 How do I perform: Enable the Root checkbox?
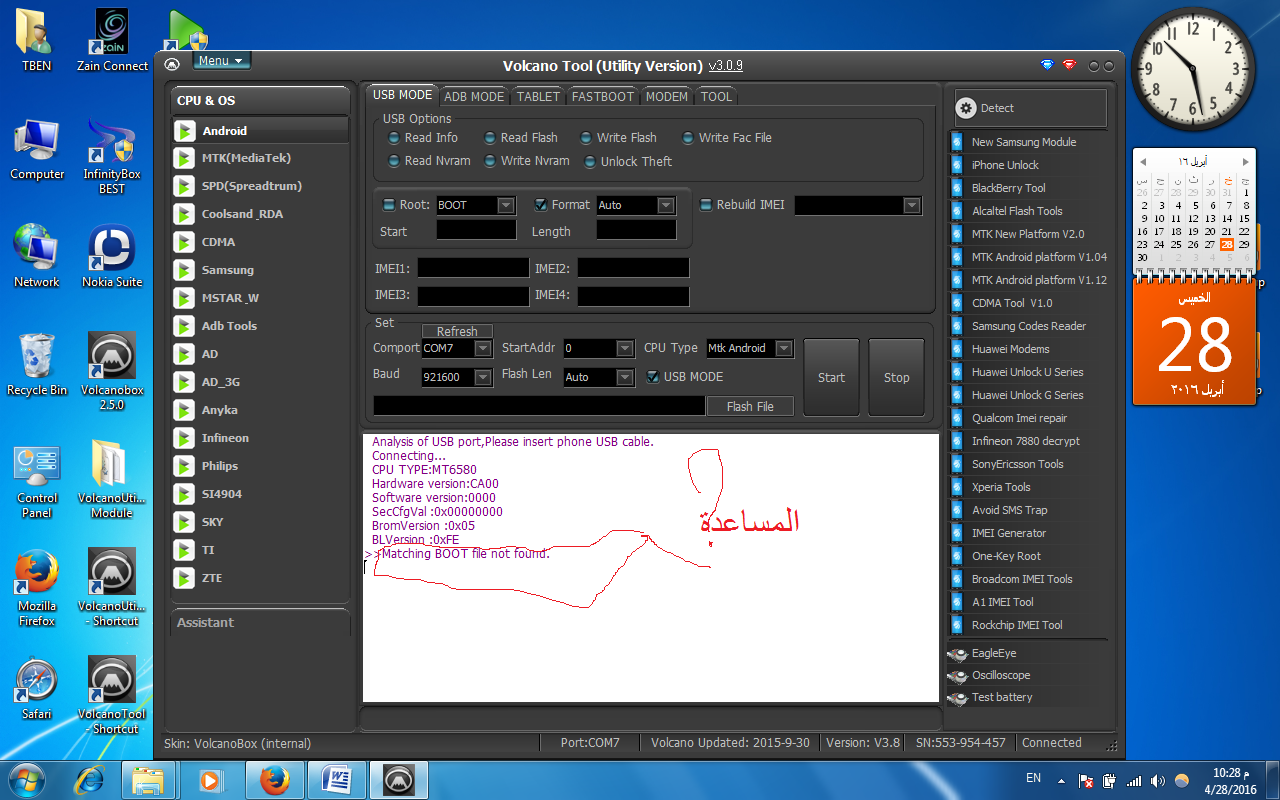click(x=389, y=205)
